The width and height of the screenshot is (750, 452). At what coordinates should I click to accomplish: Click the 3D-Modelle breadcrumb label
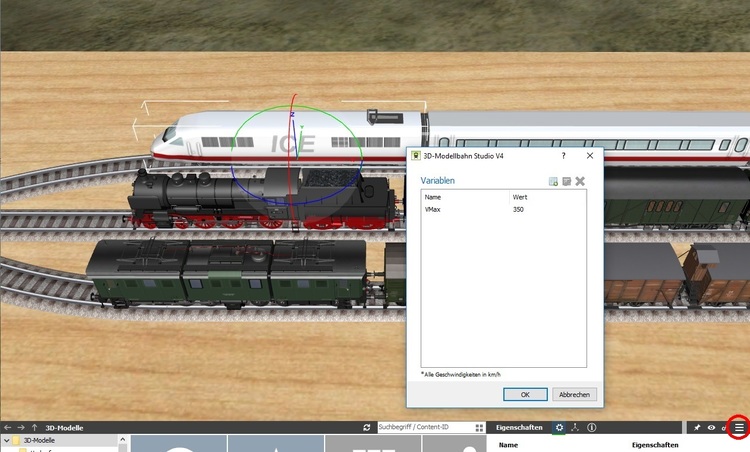tap(64, 428)
